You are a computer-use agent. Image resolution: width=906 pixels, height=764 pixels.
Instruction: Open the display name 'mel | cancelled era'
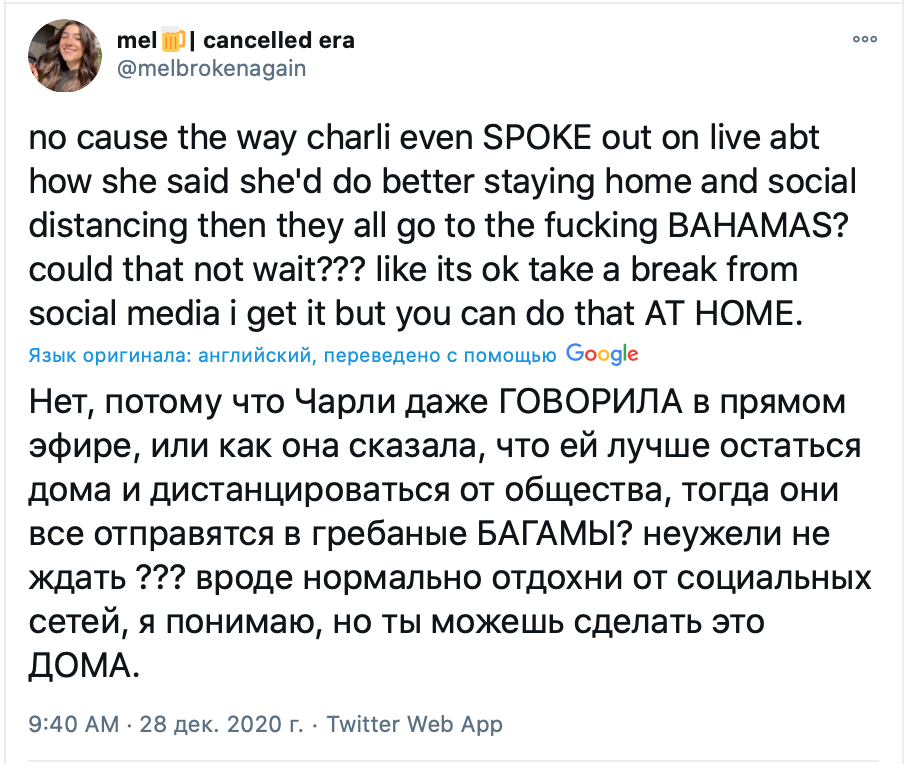[x=236, y=40]
